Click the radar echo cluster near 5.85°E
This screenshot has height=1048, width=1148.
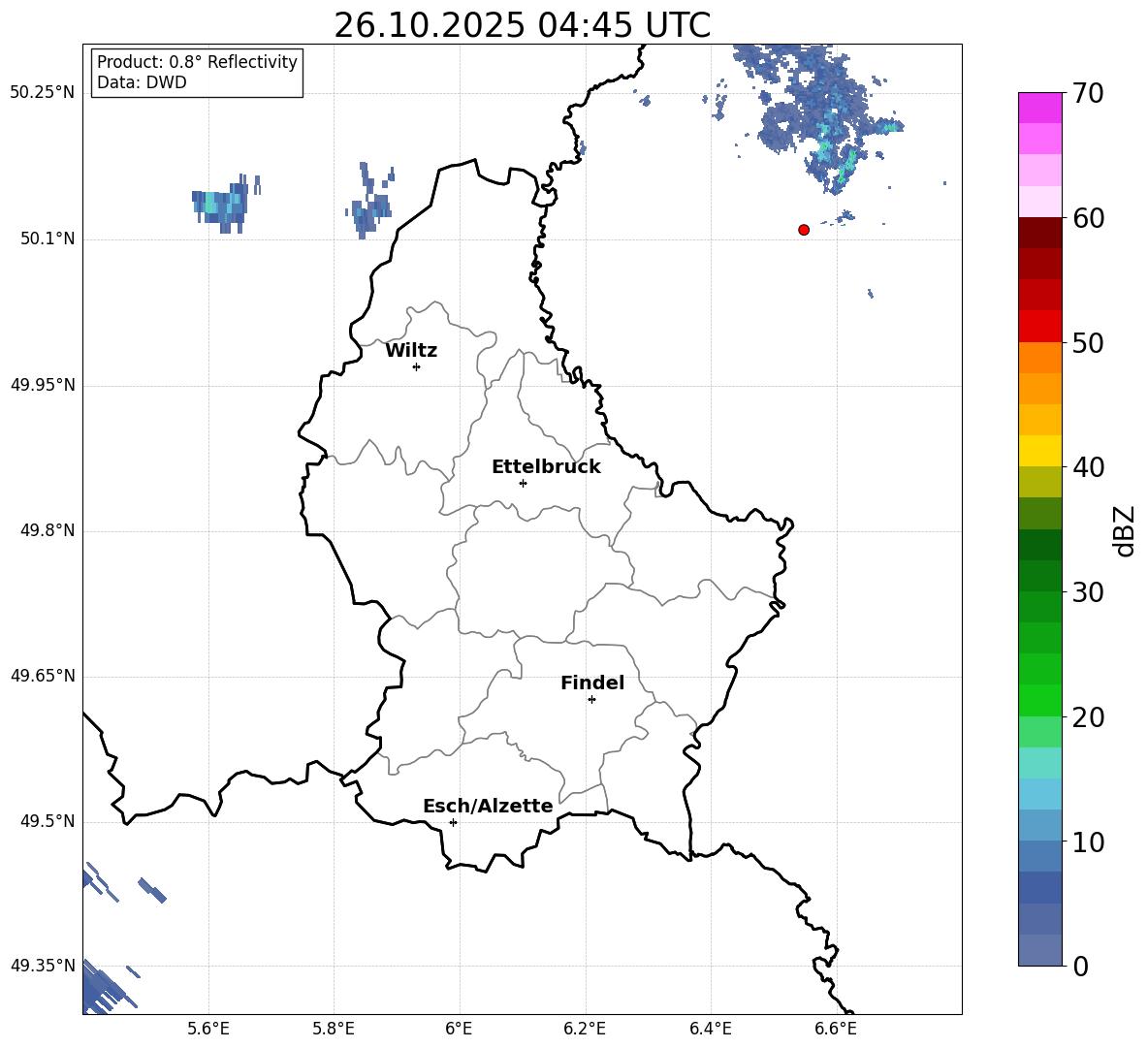[370, 202]
